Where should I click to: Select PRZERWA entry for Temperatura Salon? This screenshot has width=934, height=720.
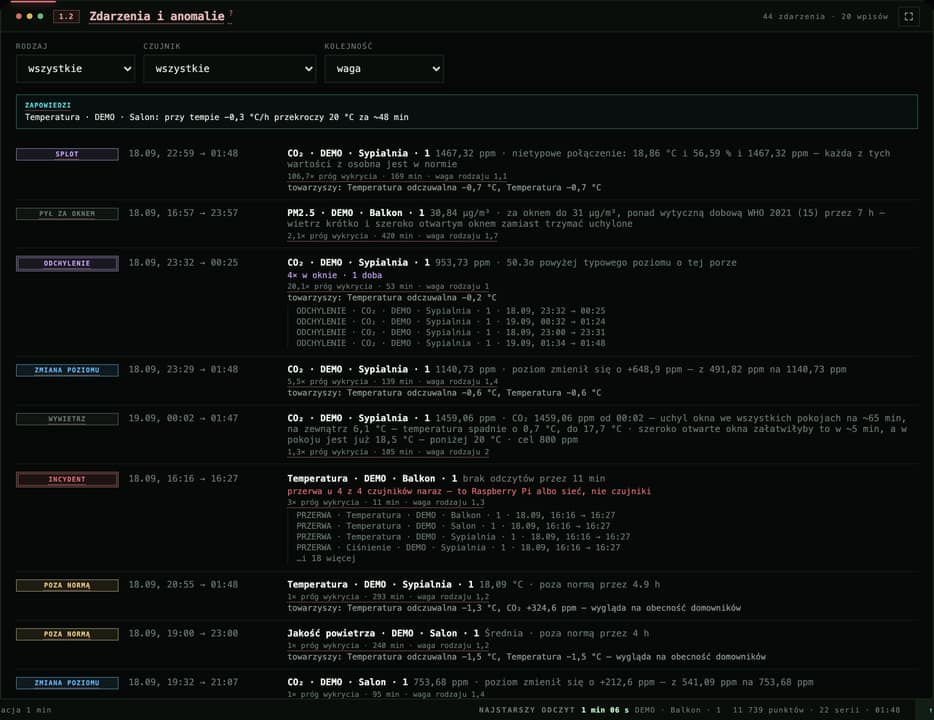coord(453,526)
